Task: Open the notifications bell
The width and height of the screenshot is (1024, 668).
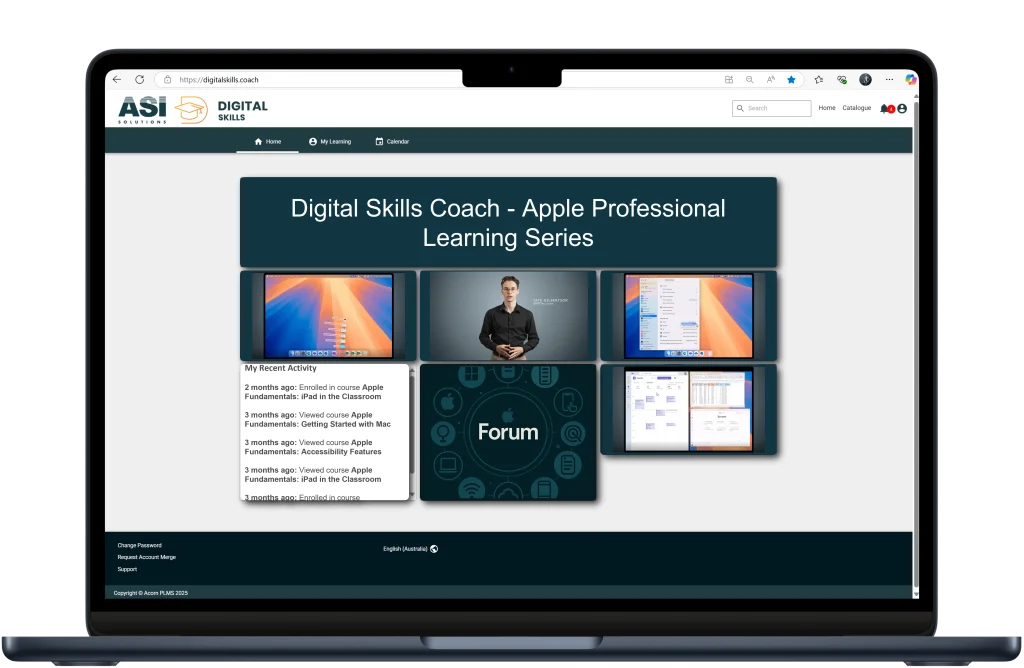Action: click(886, 108)
